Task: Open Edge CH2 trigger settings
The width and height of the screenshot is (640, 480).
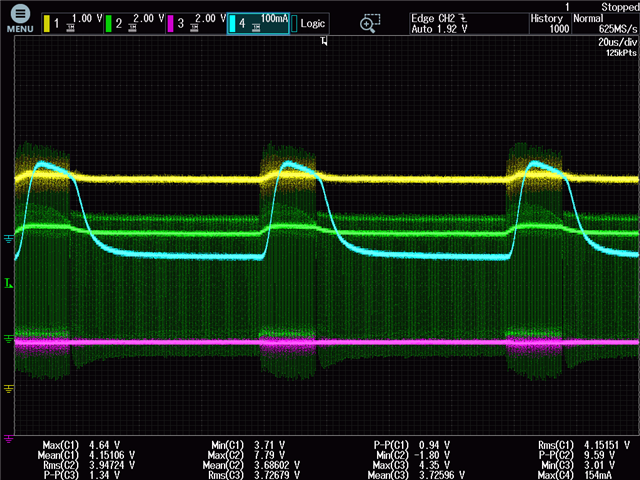Action: click(x=469, y=24)
